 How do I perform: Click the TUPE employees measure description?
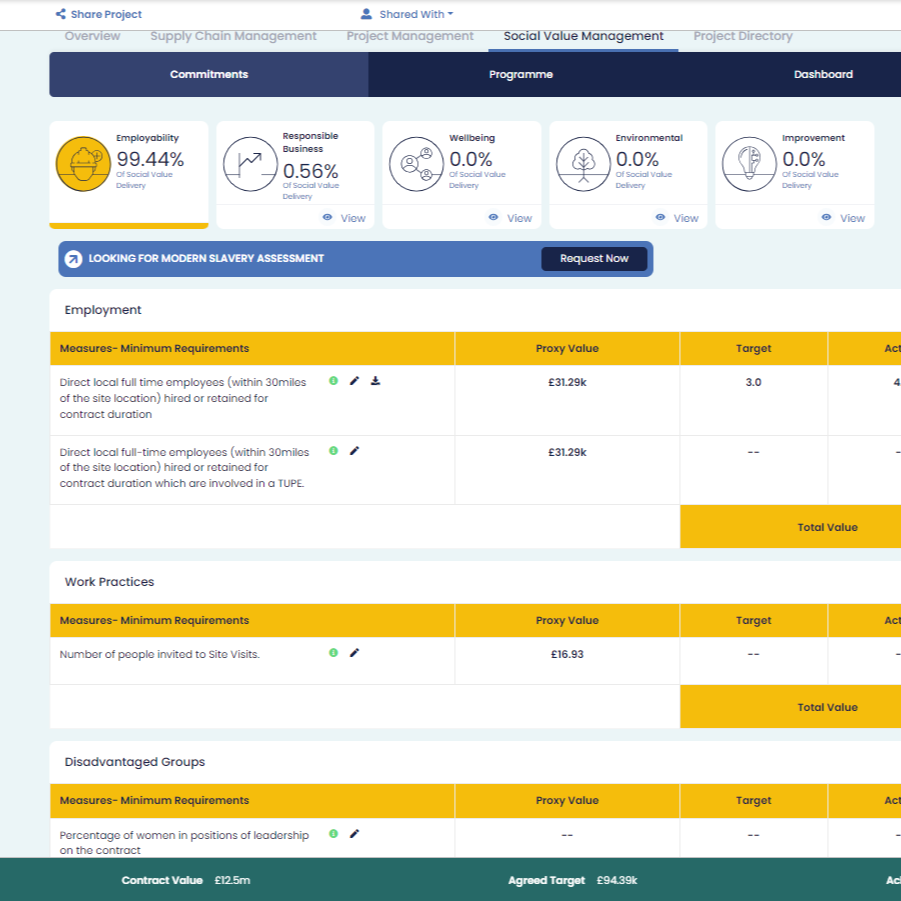(184, 467)
